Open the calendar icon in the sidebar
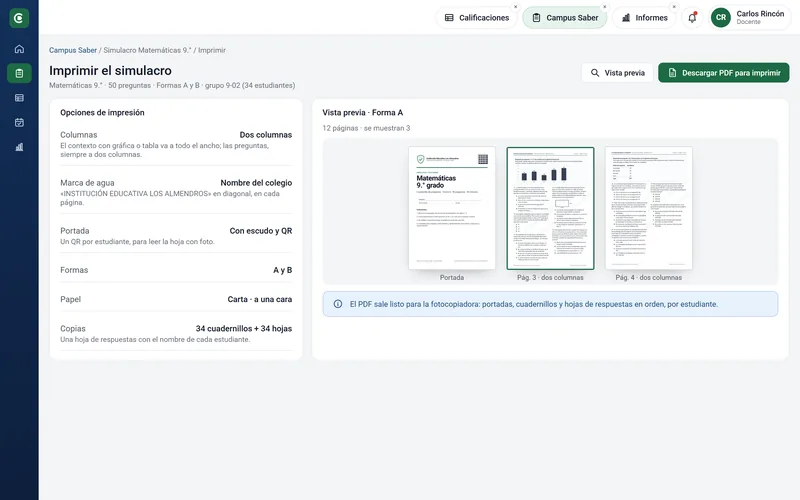This screenshot has height=500, width=800. [x=19, y=122]
